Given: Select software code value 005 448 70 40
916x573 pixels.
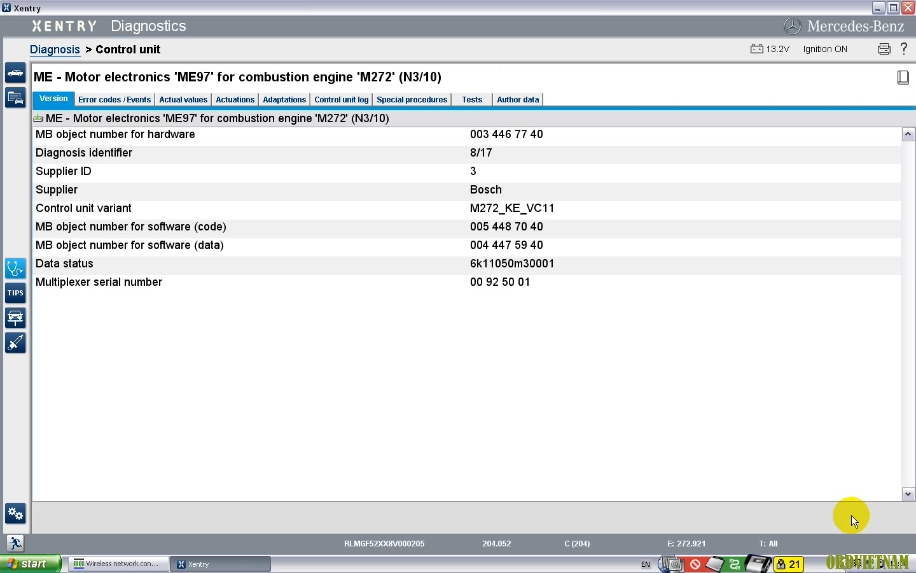Looking at the screenshot, I should (x=506, y=227).
